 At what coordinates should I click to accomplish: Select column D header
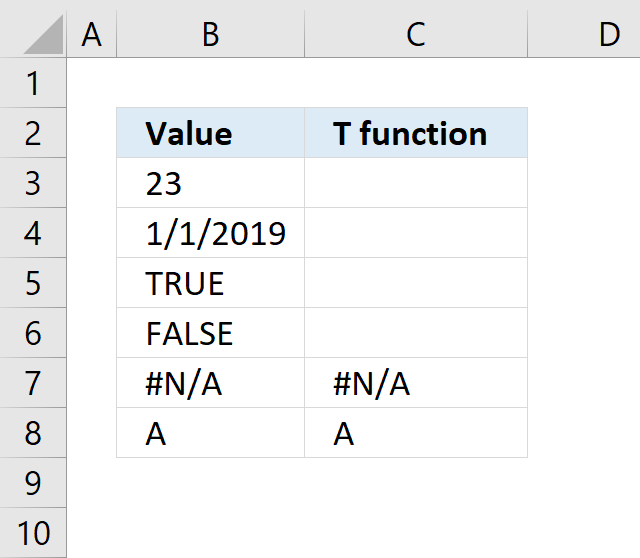(584, 33)
